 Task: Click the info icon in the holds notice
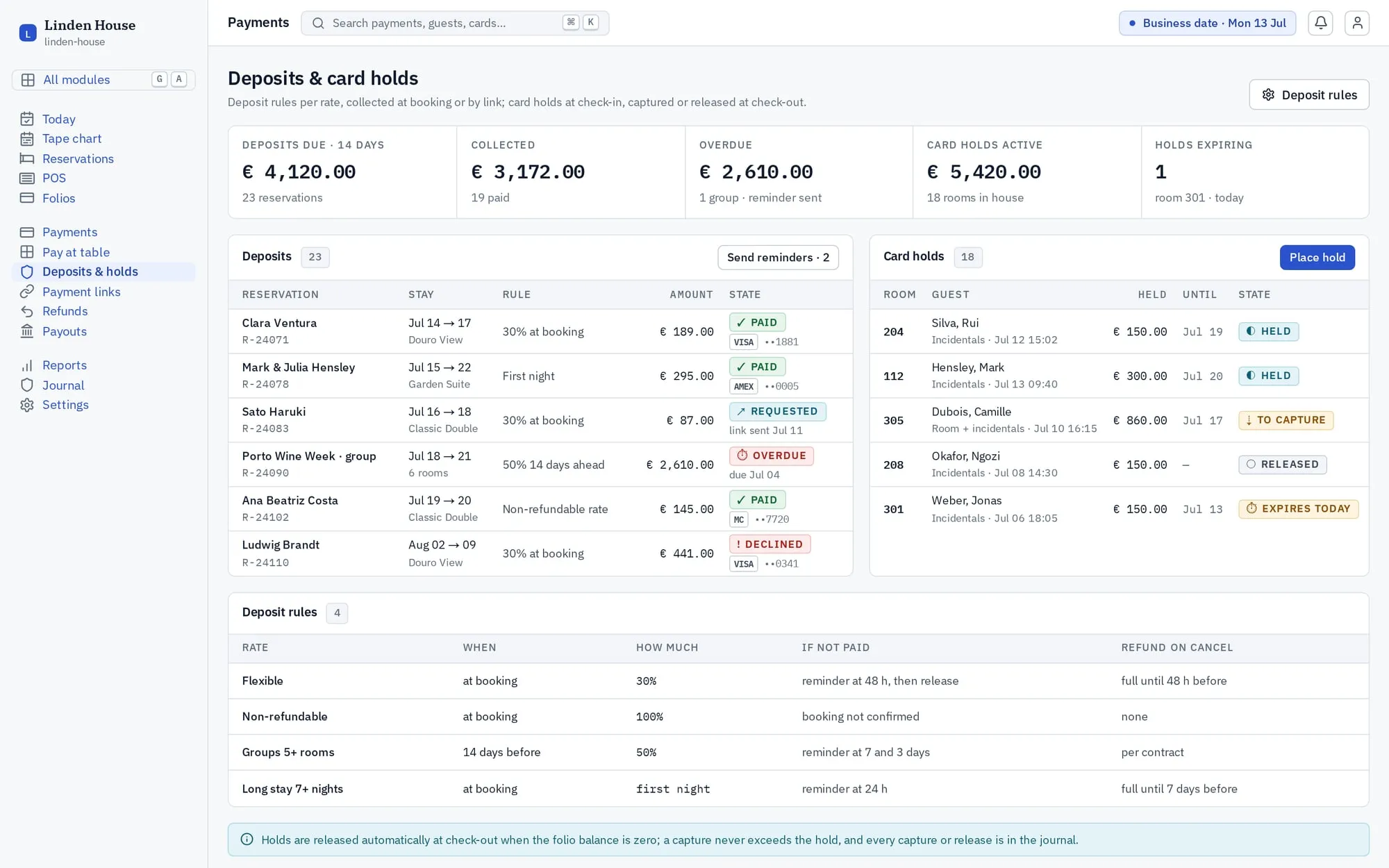pyautogui.click(x=247, y=840)
